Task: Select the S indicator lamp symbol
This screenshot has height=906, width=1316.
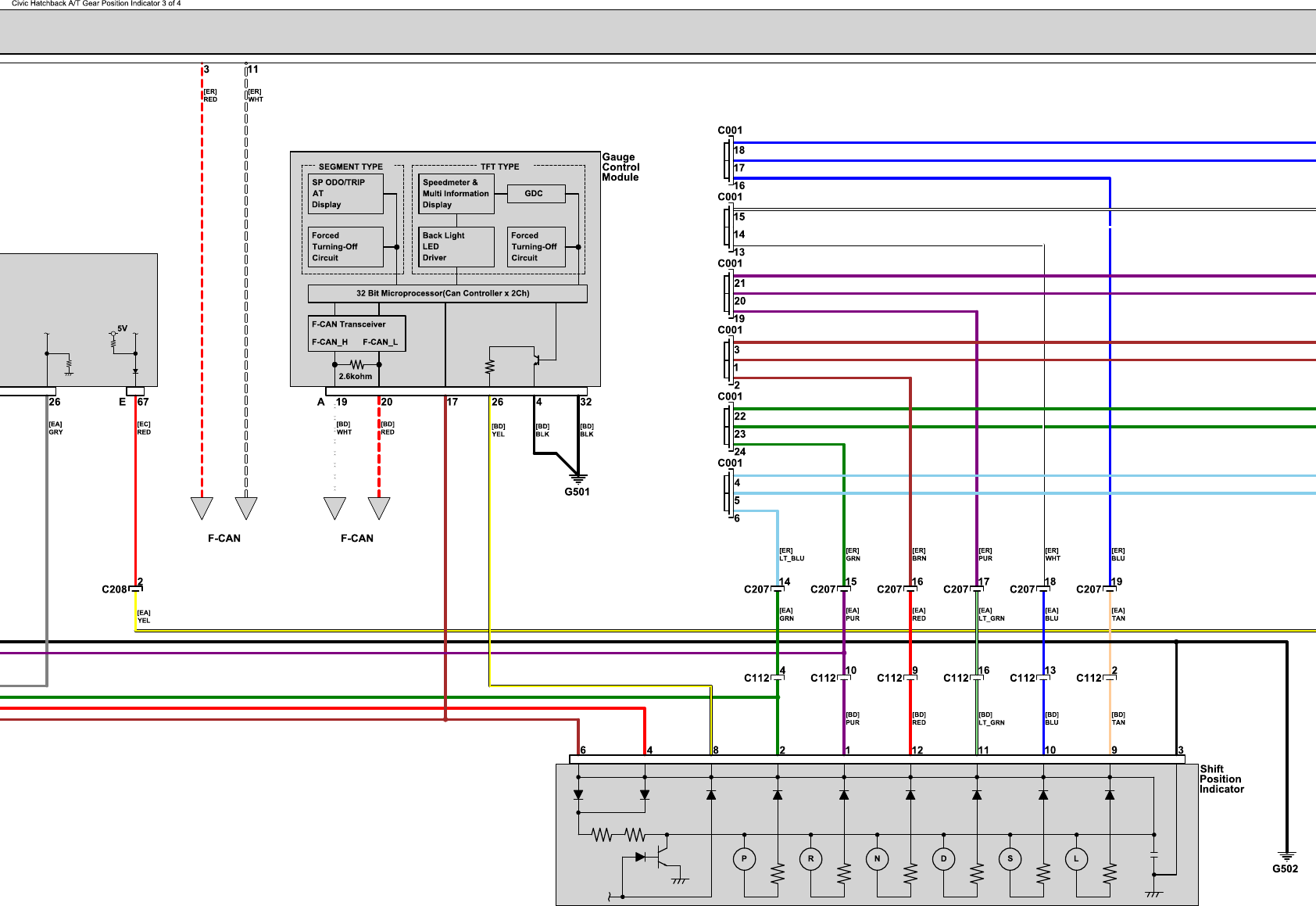Action: pyautogui.click(x=1010, y=859)
